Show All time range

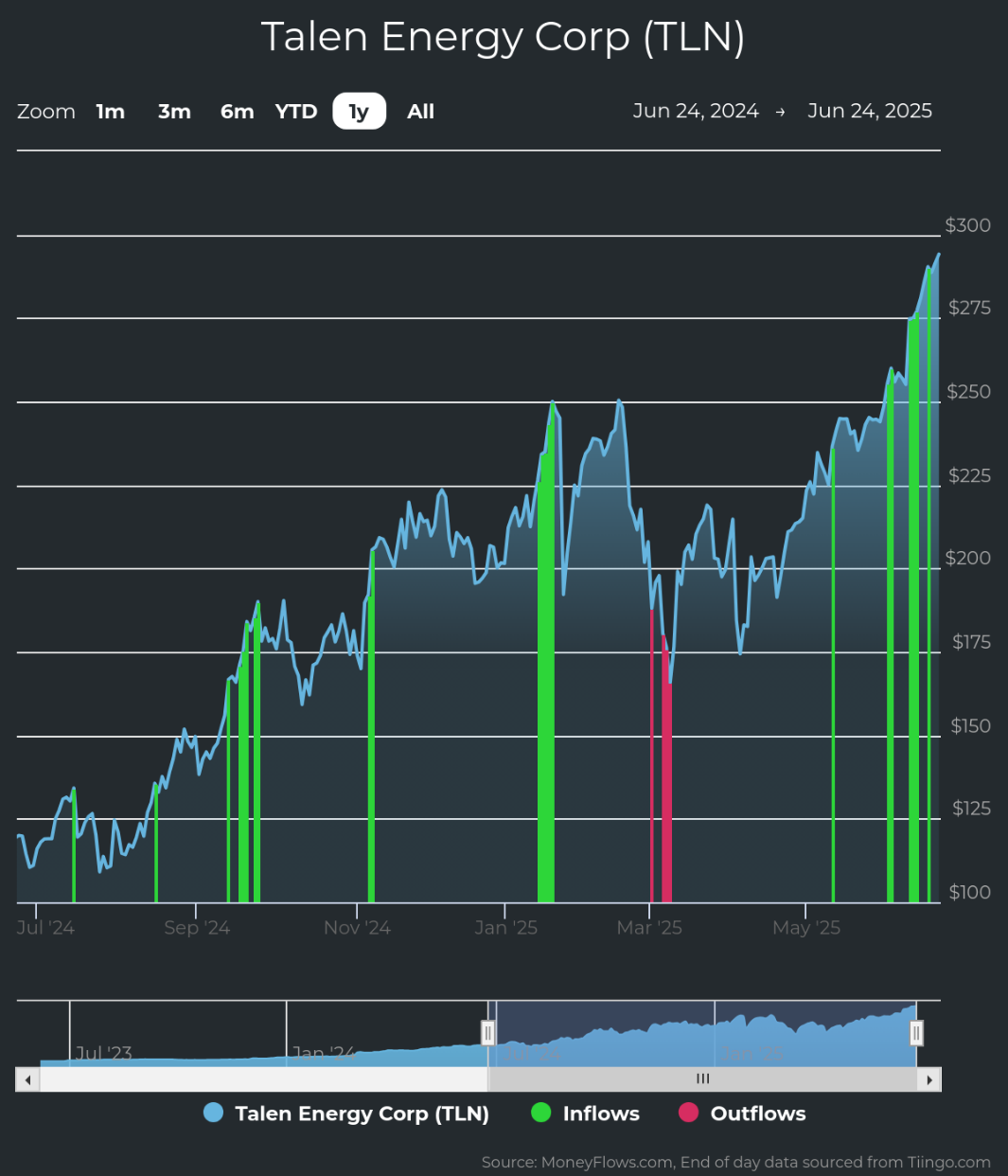420,112
